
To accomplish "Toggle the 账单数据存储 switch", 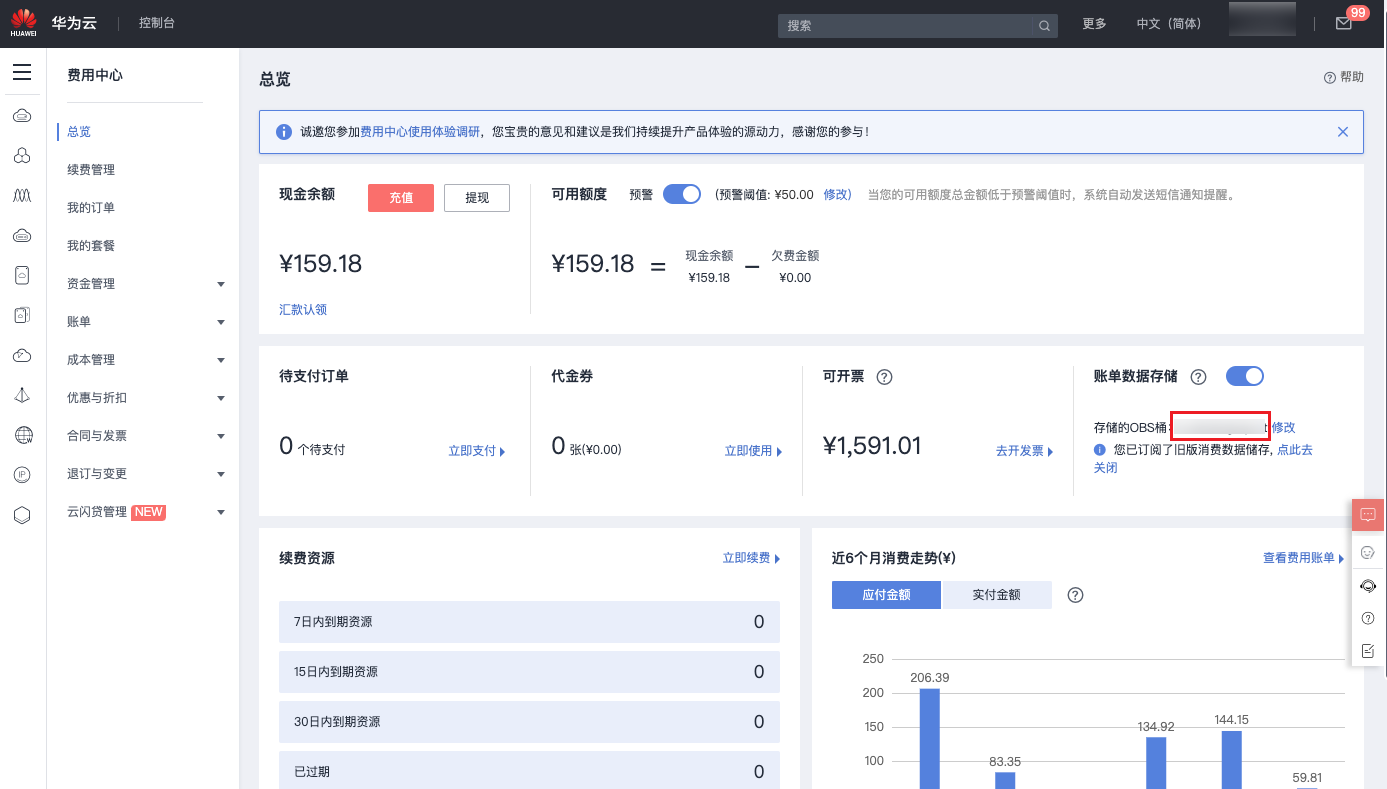I will (1245, 376).
